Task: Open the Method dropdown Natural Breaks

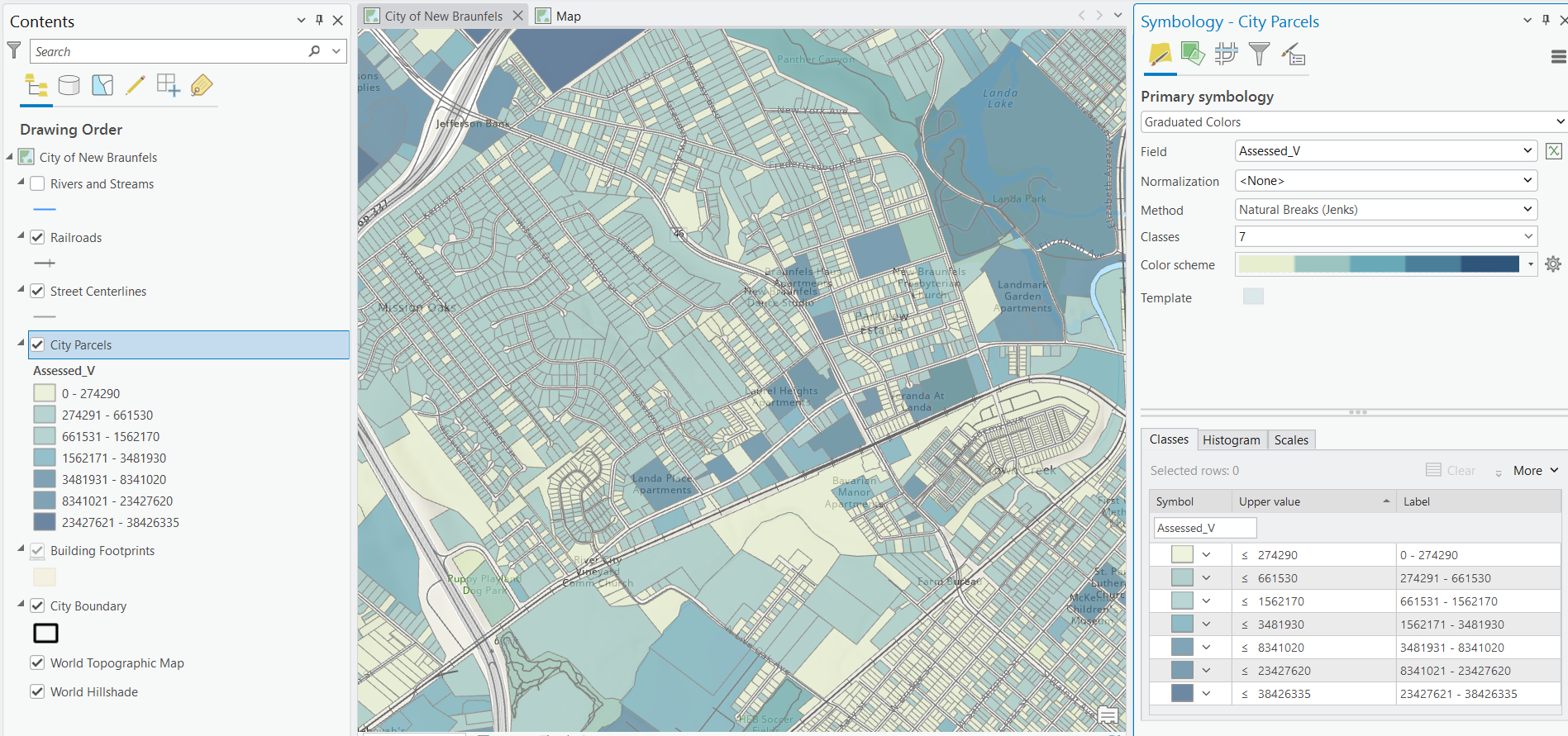Action: (1385, 210)
